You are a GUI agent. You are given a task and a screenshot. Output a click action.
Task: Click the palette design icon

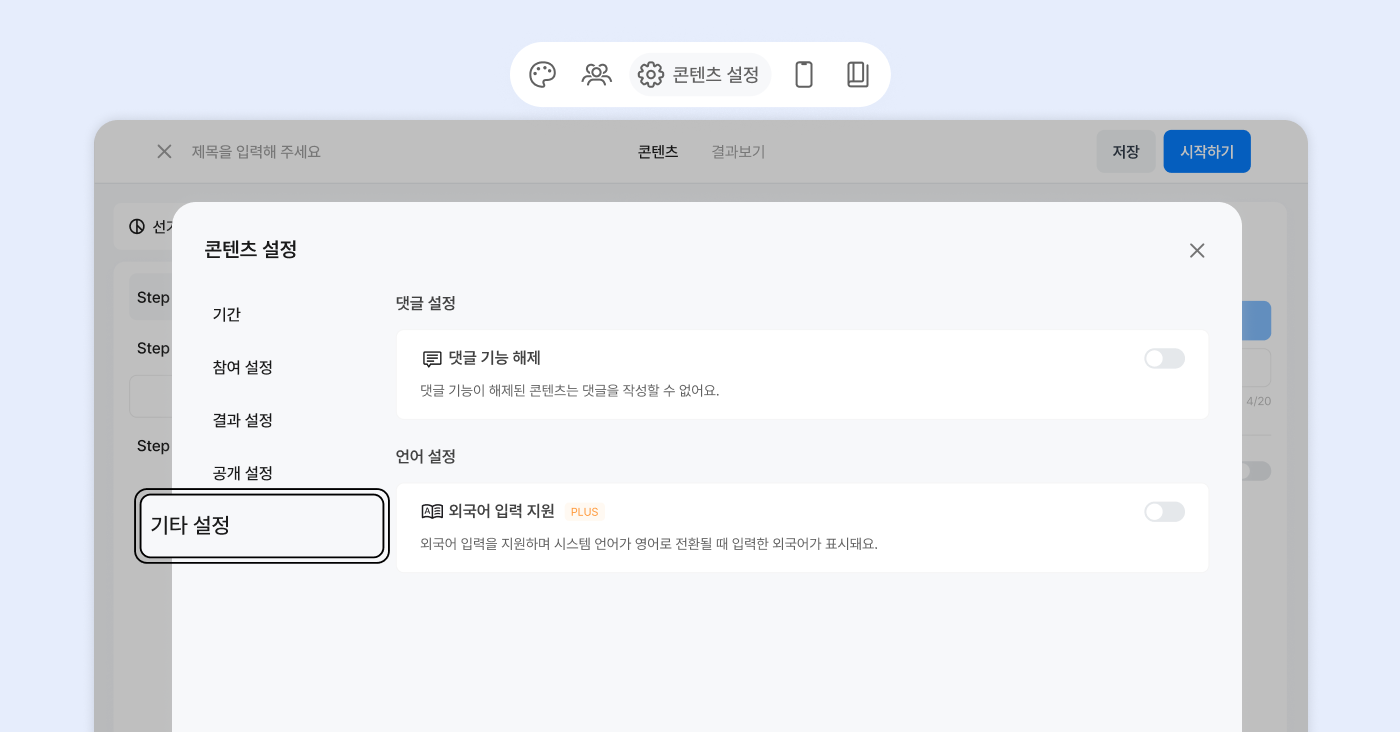pos(542,75)
